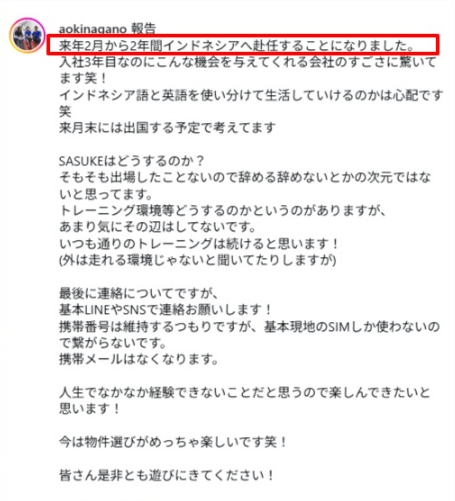Click the 報告 heading text
Screen dimensions: 455x501
(143, 29)
